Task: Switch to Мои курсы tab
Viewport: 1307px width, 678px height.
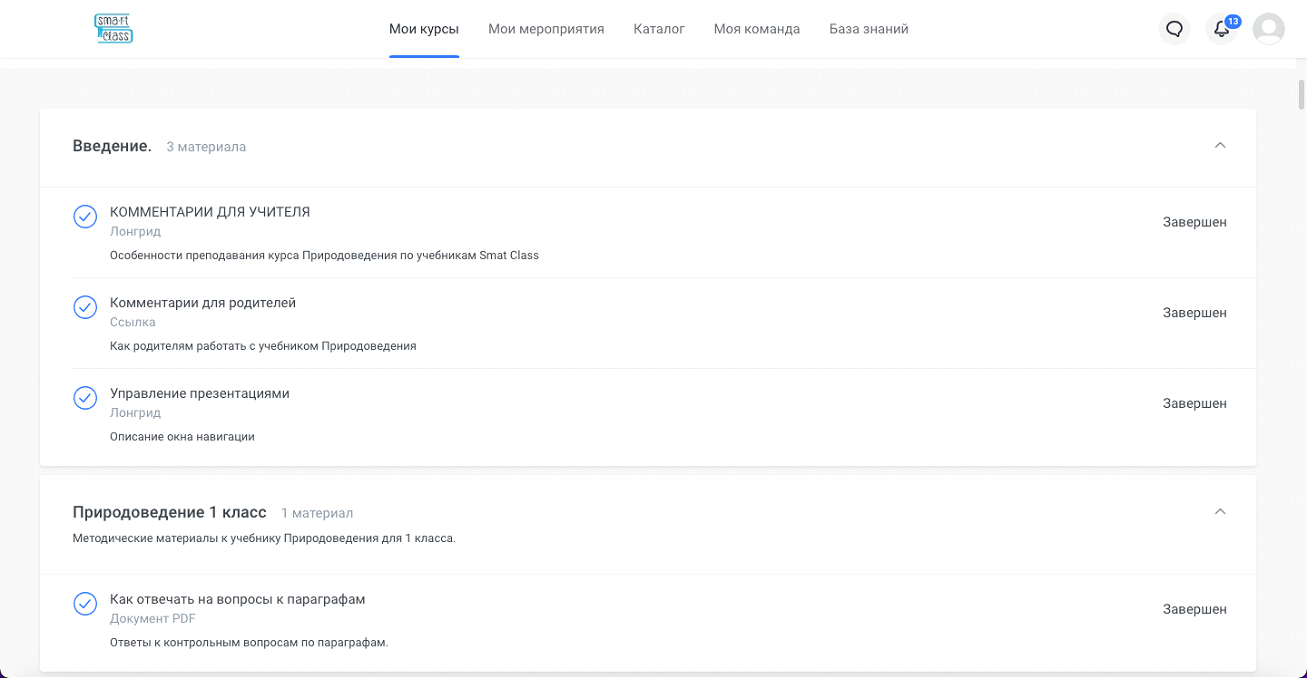Action: tap(424, 29)
